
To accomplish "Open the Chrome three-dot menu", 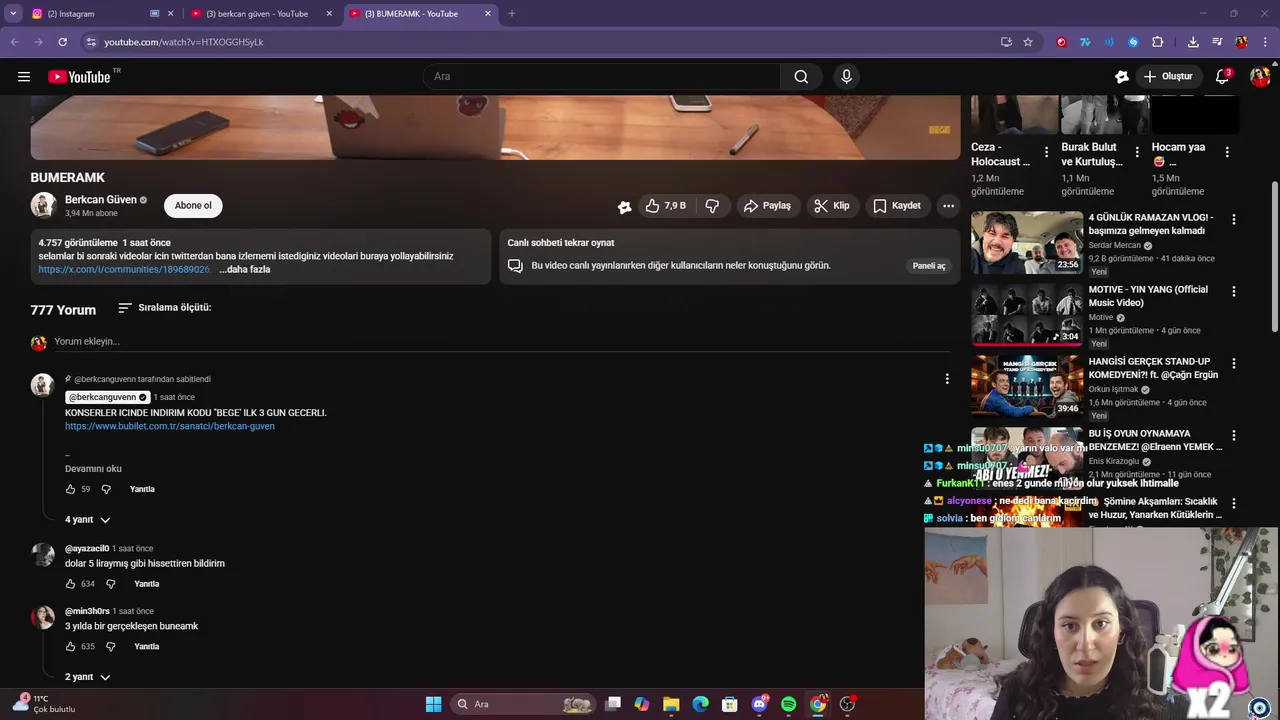I will click(1266, 42).
